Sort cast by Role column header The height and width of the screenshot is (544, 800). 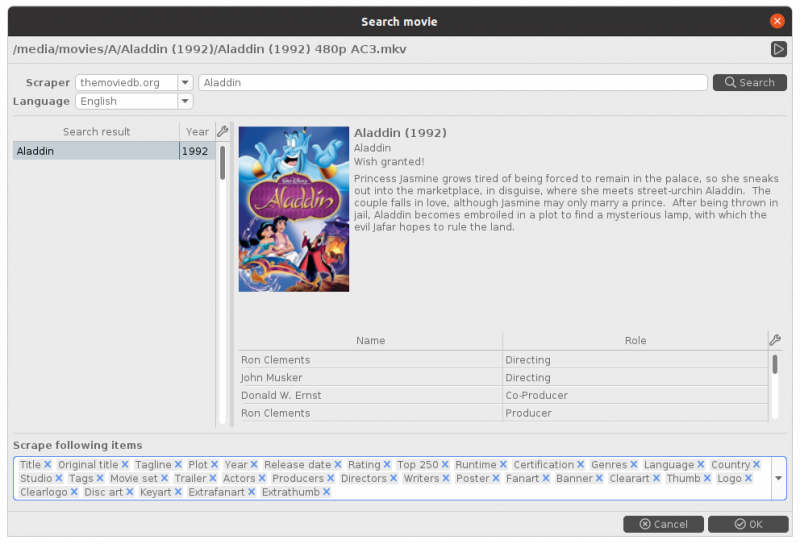click(635, 340)
